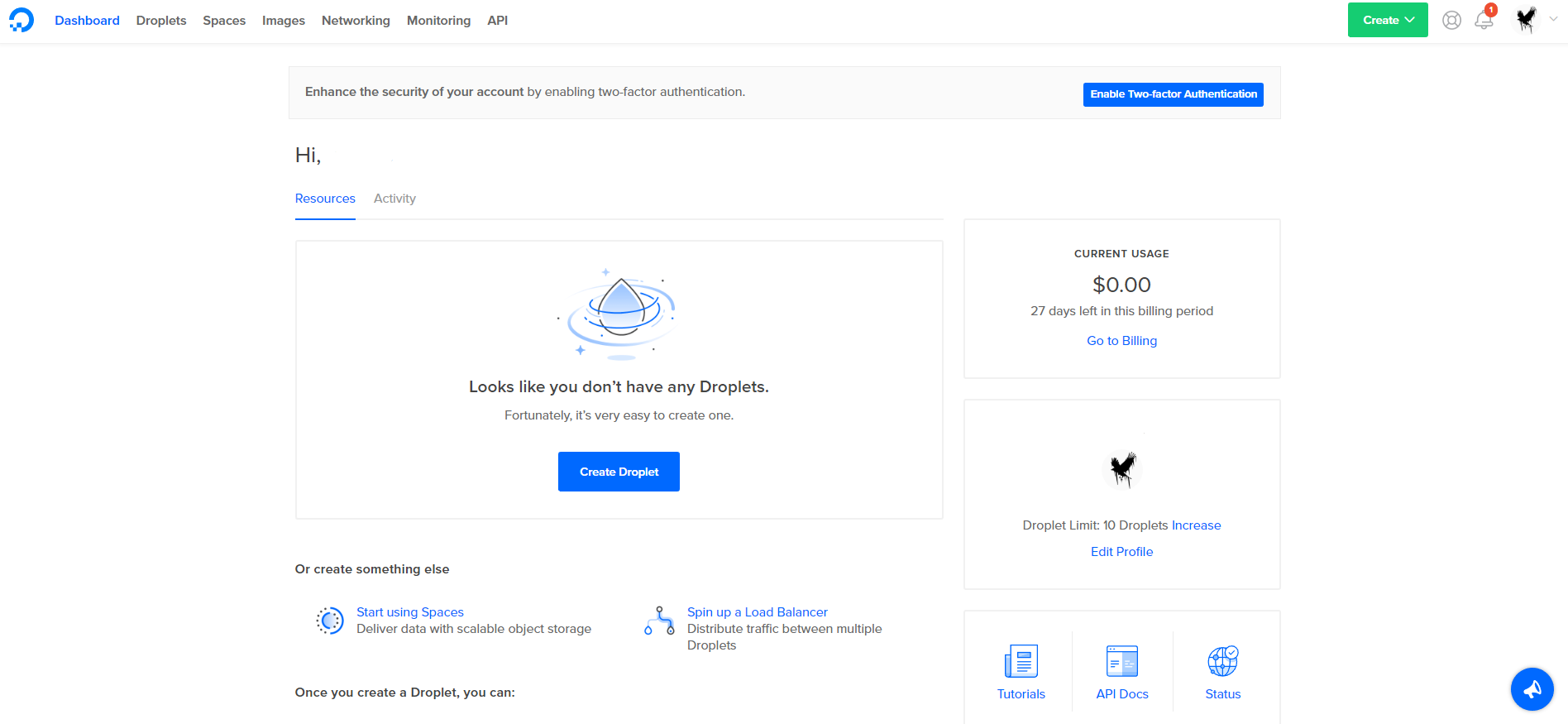Open Monitoring in top navigation

438,21
